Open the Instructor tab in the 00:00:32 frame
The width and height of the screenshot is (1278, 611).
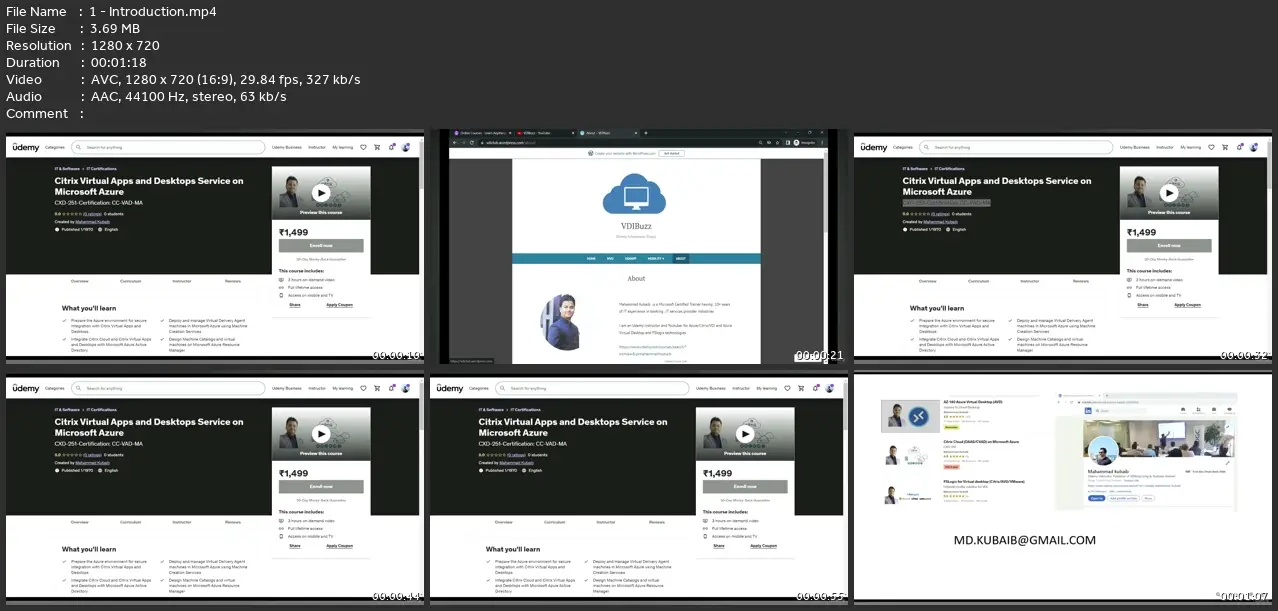click(1030, 281)
